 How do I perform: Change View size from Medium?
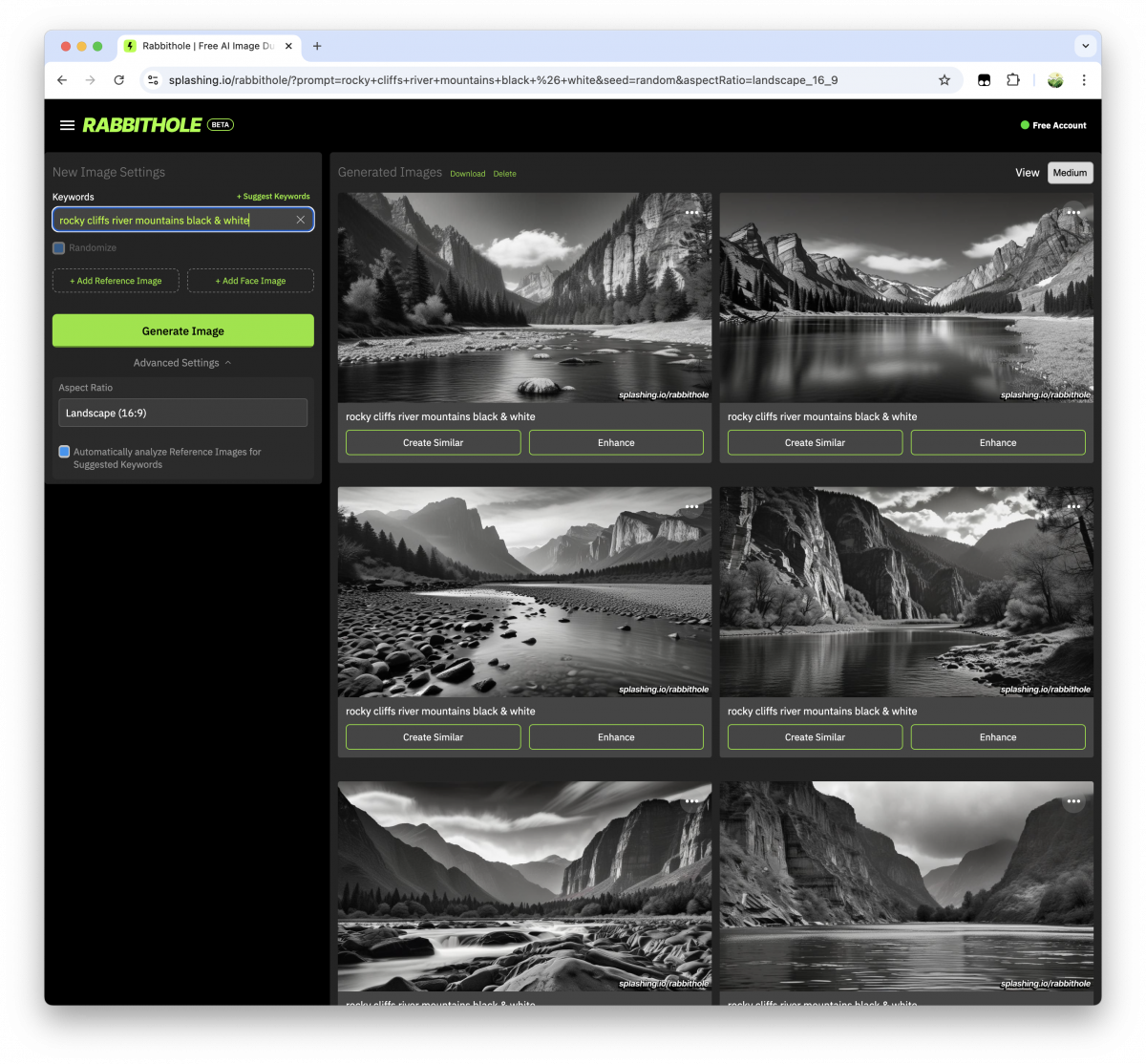[x=1070, y=173]
